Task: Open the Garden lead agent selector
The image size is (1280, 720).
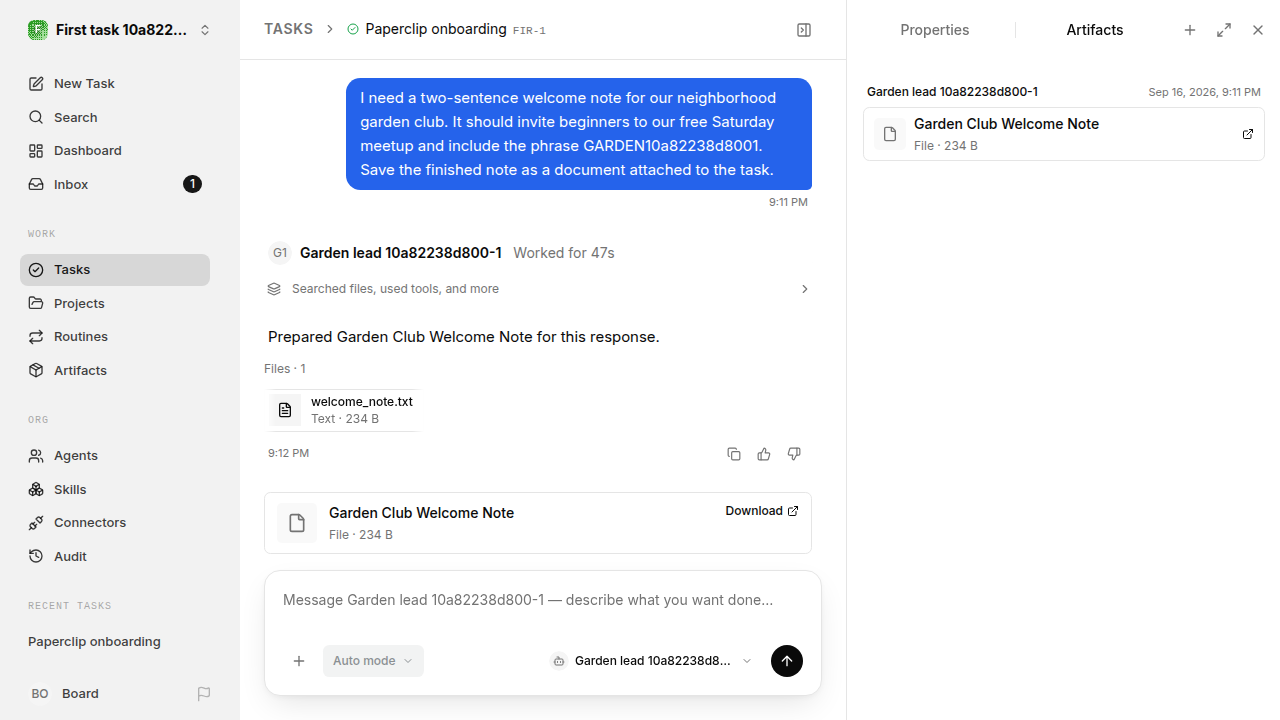Action: 651,661
